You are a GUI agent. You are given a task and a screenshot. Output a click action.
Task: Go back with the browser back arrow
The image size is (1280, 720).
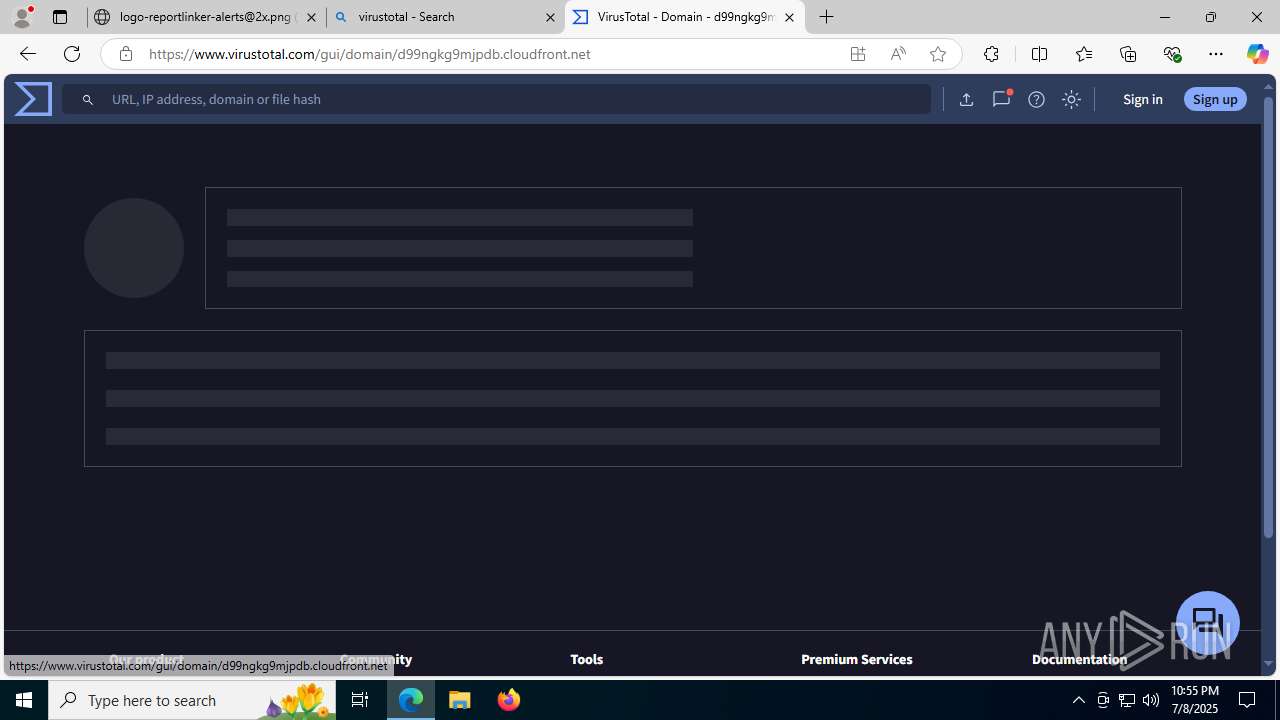(x=27, y=54)
